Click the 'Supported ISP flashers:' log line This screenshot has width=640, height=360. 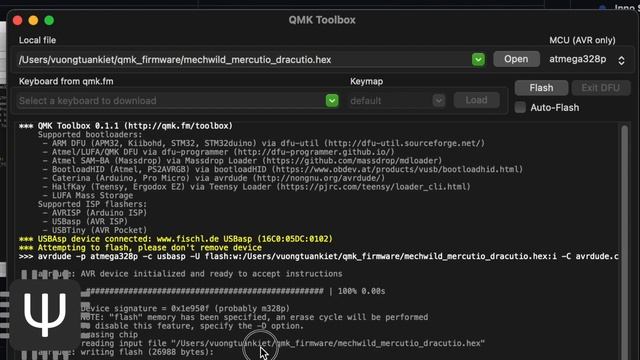[92, 204]
